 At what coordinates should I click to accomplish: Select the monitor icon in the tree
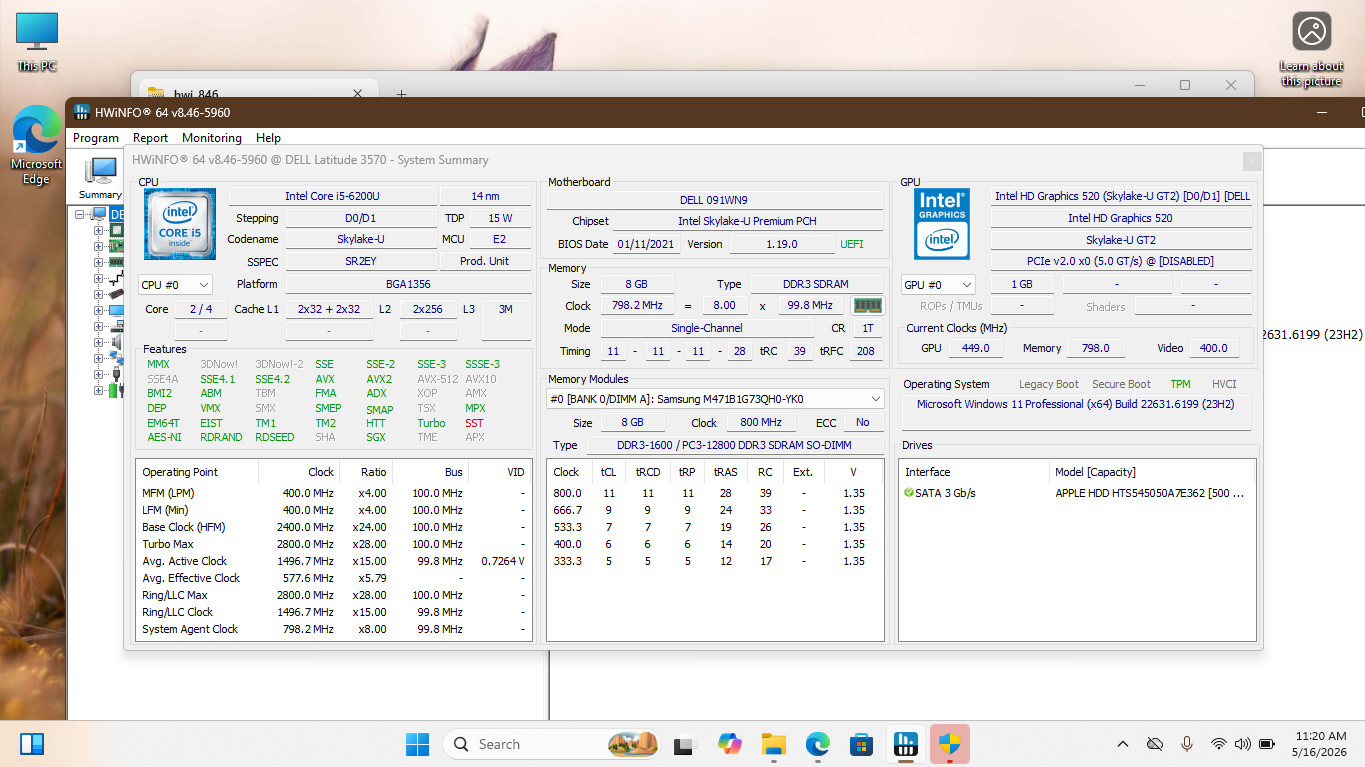tap(116, 310)
